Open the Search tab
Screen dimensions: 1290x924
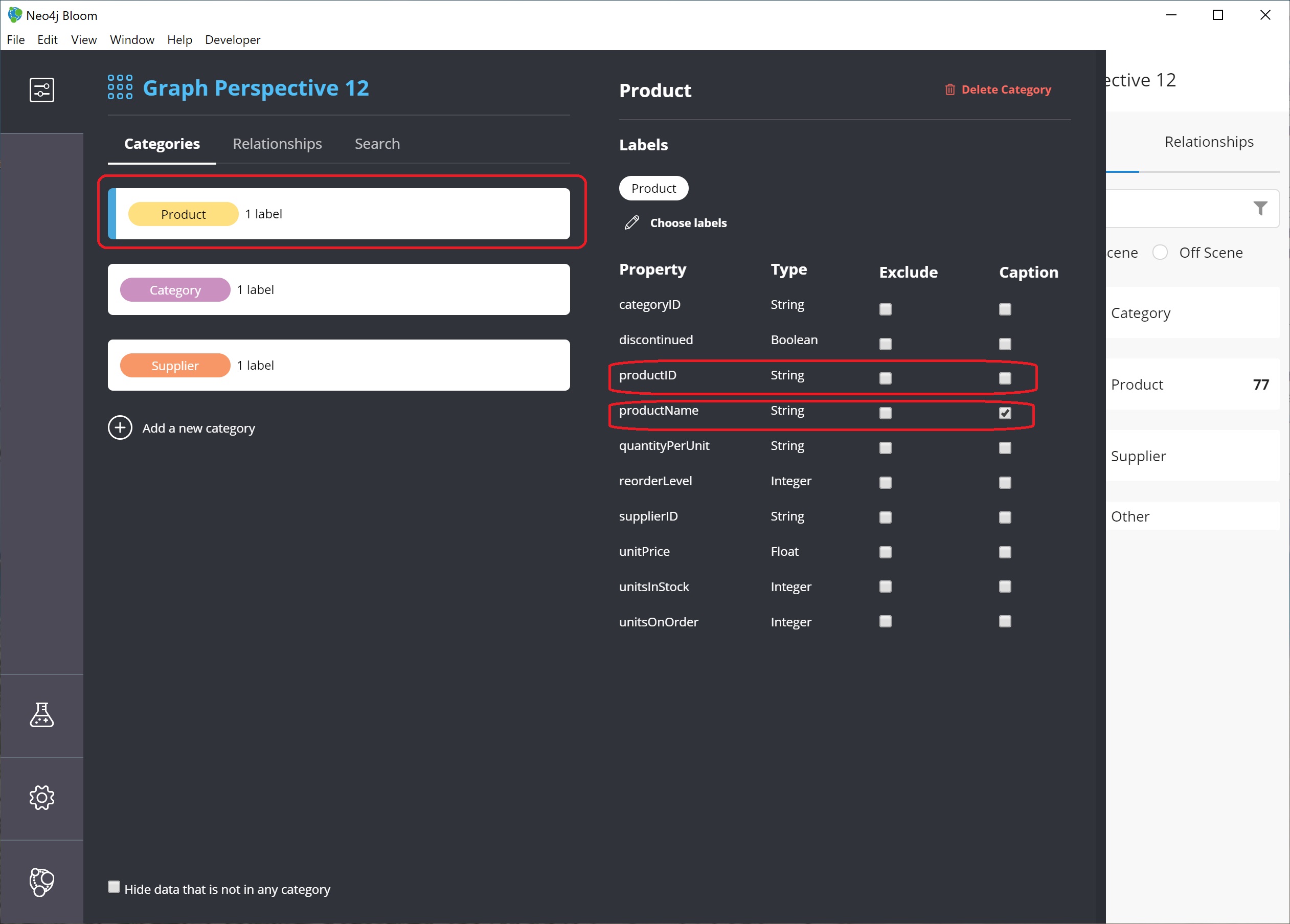pyautogui.click(x=377, y=143)
